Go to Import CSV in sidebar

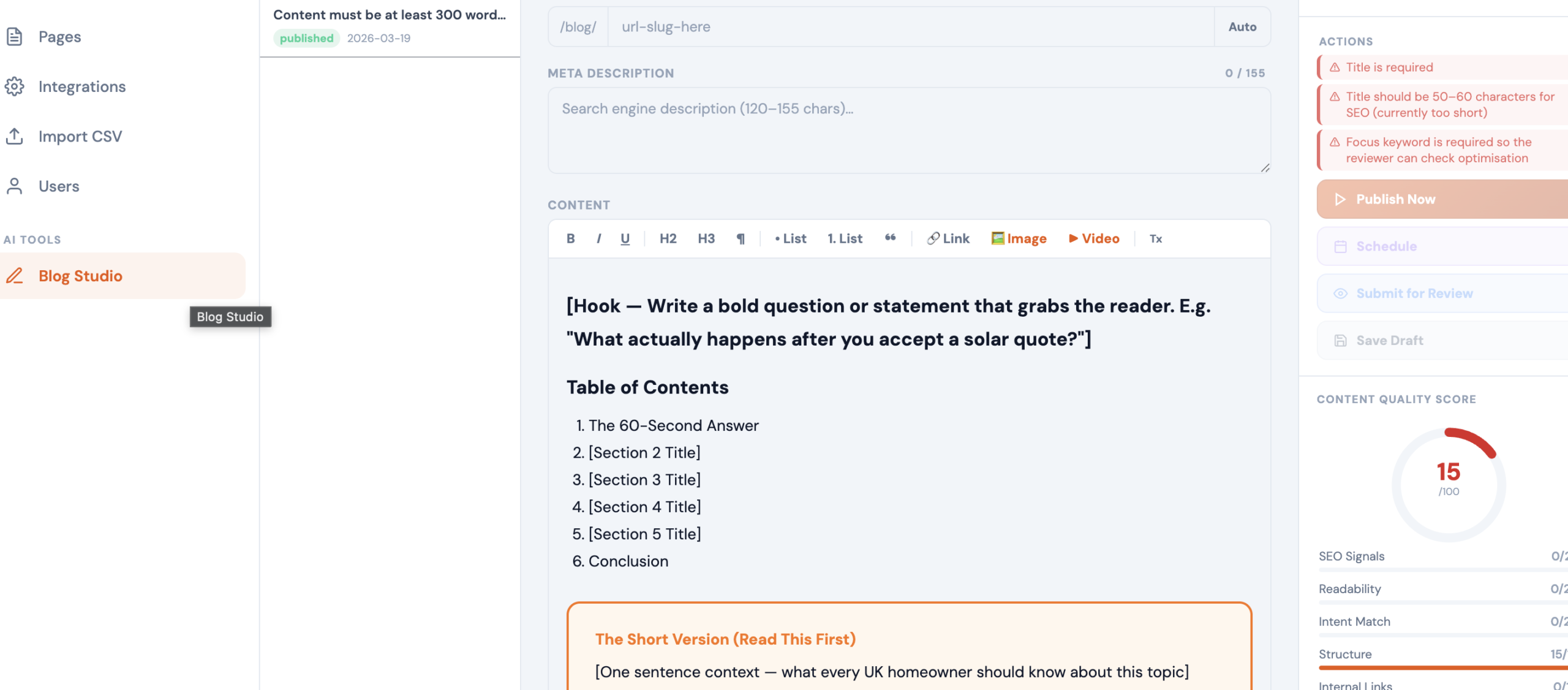pyautogui.click(x=80, y=136)
